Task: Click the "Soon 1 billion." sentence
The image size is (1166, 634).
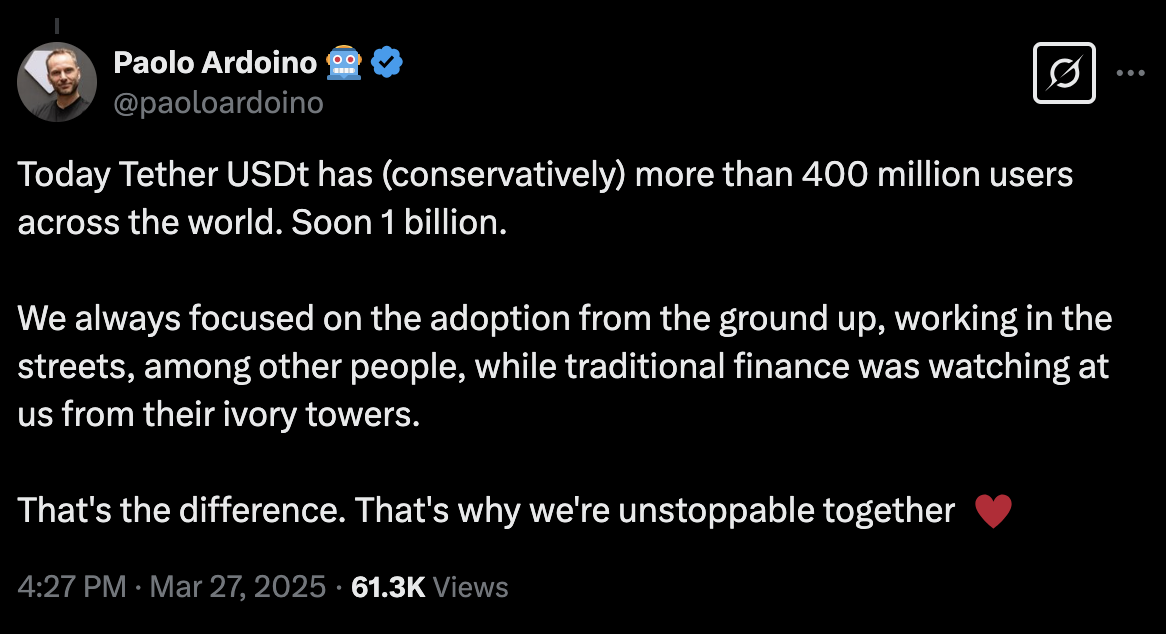Action: 399,222
